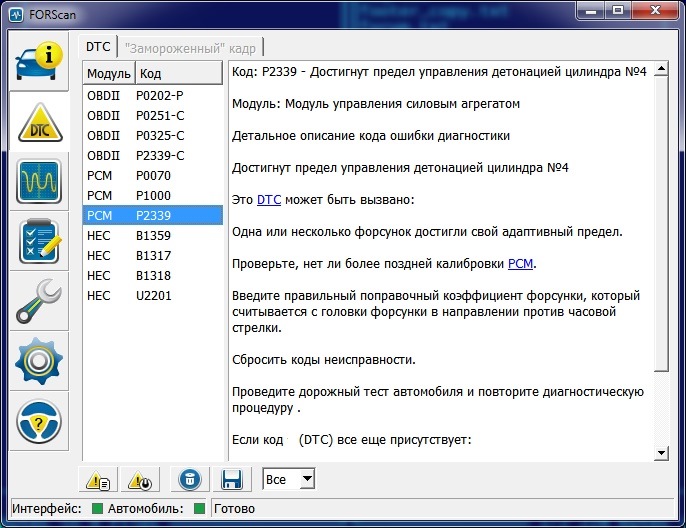
Task: Click the green Автомобиль status indicator
Action: tap(199, 508)
